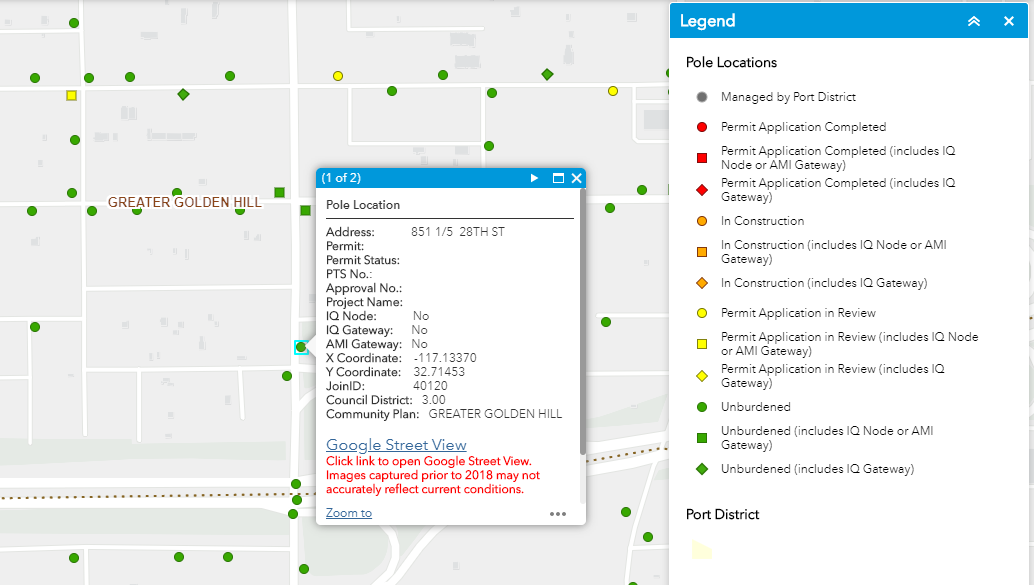The image size is (1034, 585).
Task: Click the Legend panel title
Action: click(x=707, y=21)
